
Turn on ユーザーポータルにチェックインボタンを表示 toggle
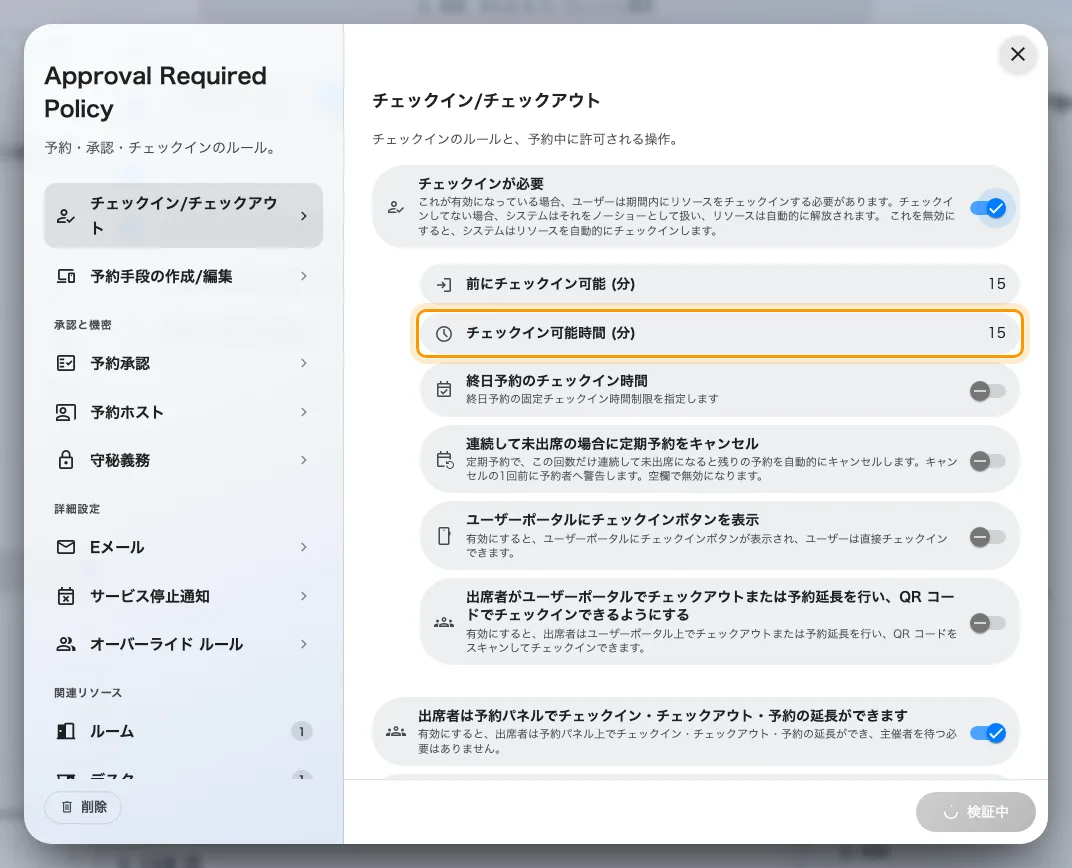click(x=988, y=537)
